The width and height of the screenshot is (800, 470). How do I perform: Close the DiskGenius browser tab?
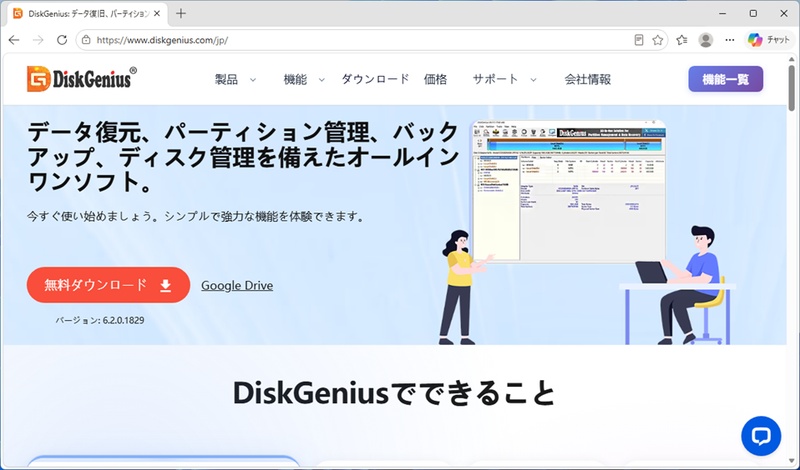coord(157,14)
